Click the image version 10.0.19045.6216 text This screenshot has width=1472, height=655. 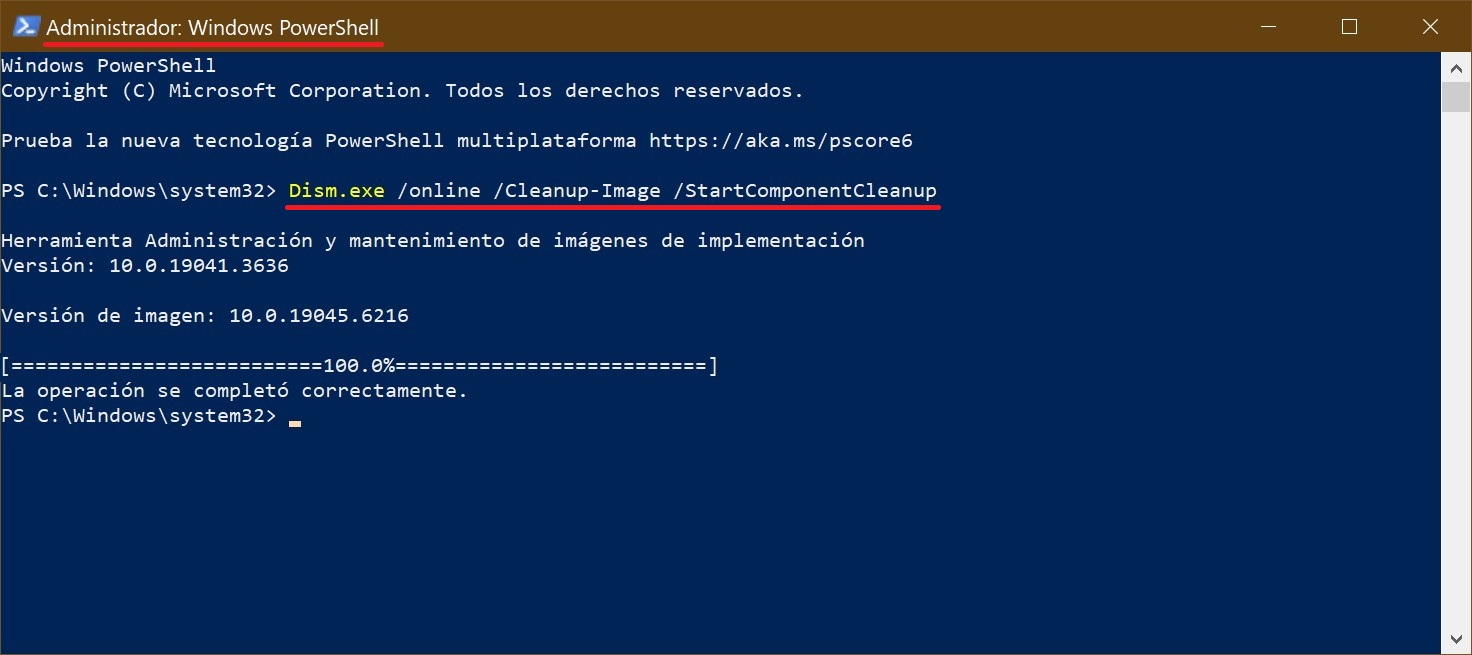318,316
